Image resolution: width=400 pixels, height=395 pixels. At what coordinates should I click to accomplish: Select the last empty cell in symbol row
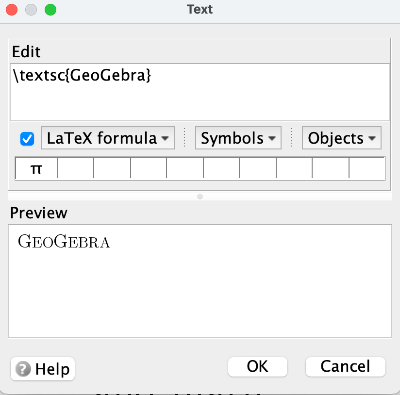367,169
